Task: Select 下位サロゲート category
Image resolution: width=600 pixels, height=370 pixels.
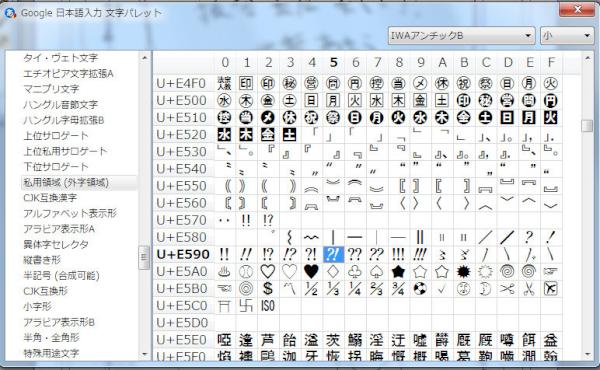Action: (x=56, y=167)
